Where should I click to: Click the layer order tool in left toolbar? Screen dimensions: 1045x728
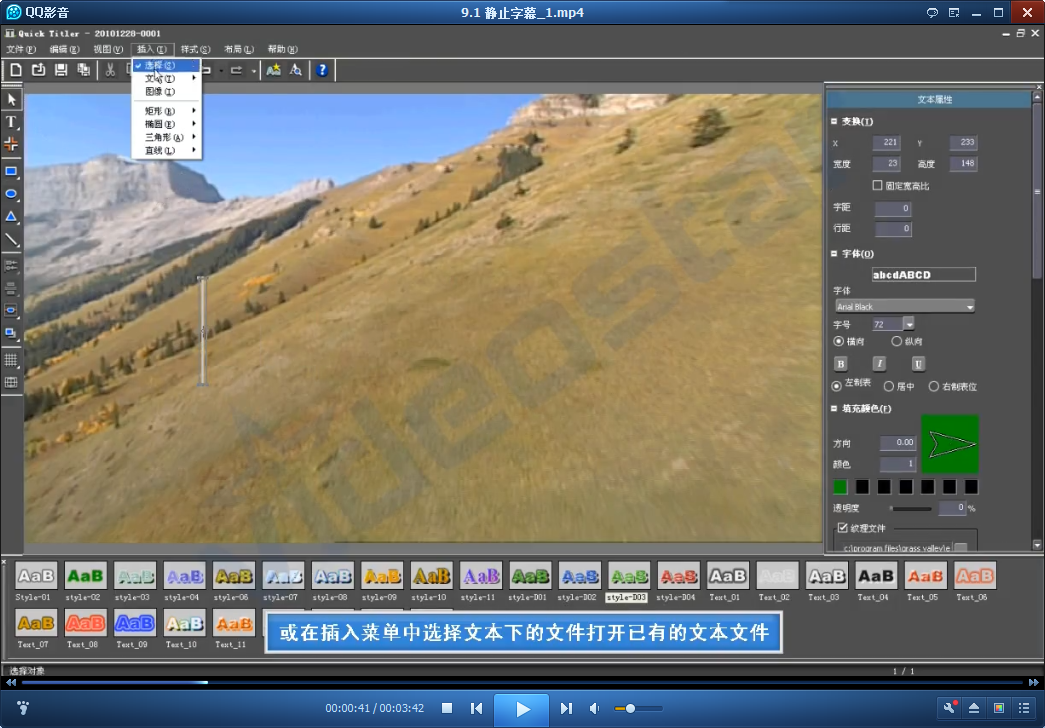[x=11, y=333]
